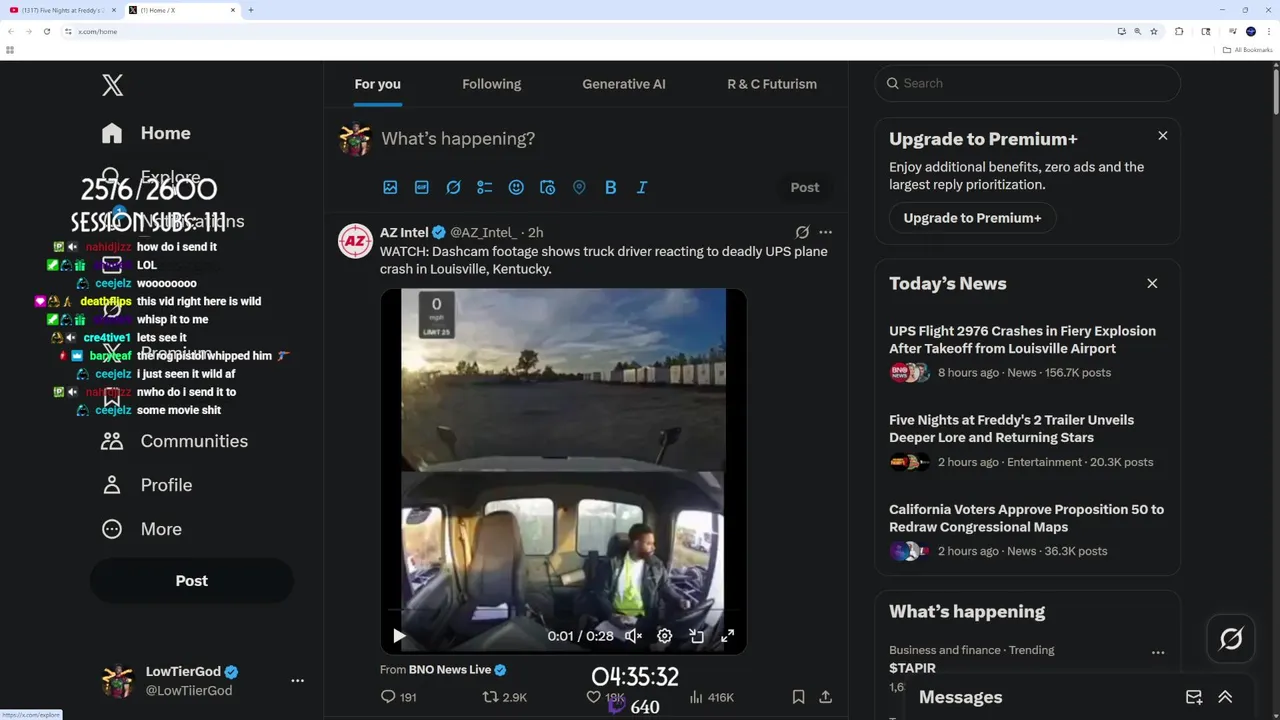Open the $TAPIR trending topic
1280x720 pixels.
(912, 668)
